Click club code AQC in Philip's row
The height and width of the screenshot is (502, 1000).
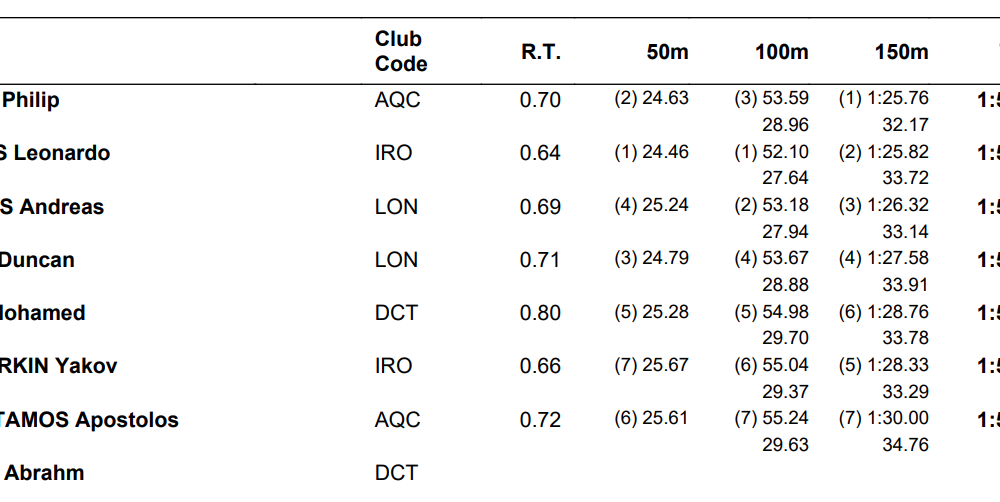(398, 100)
